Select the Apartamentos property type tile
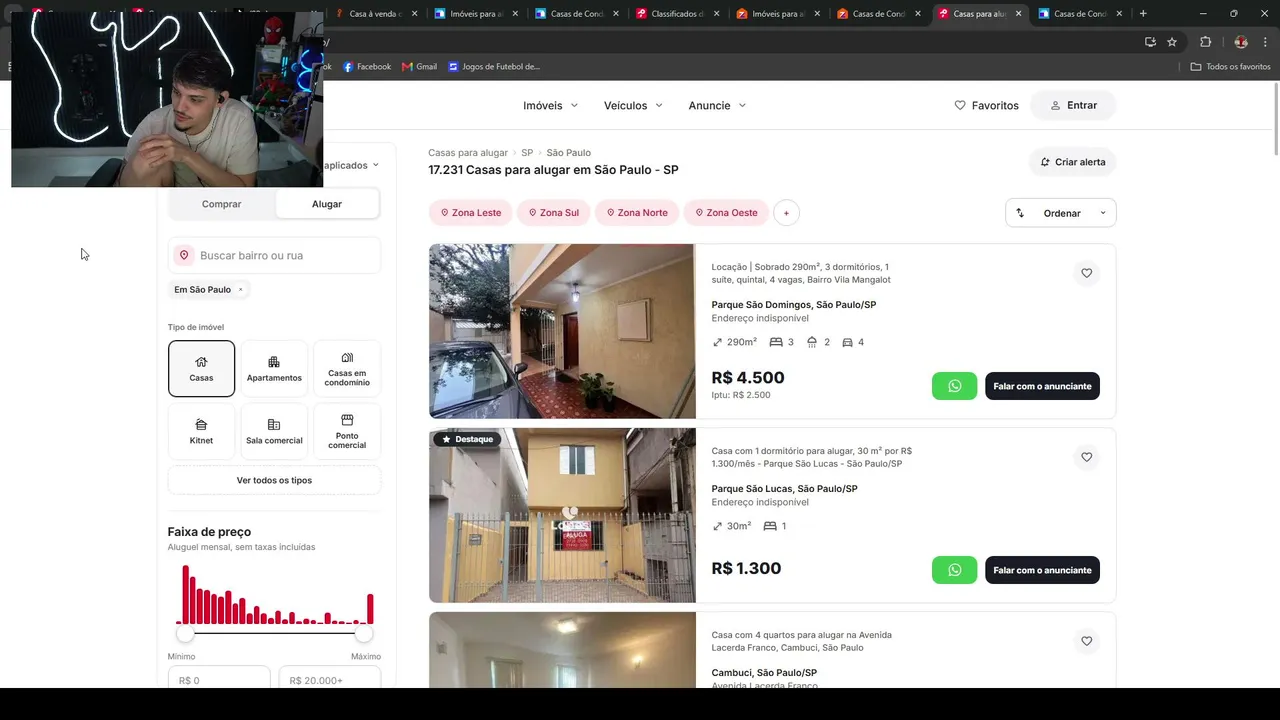The width and height of the screenshot is (1280, 720). (274, 368)
